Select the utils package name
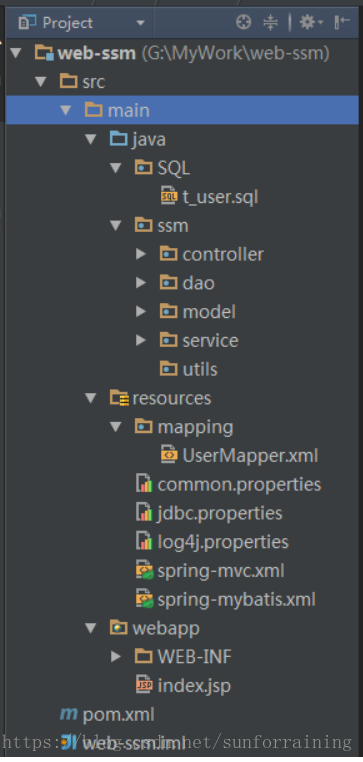363x762 pixels. pos(200,369)
